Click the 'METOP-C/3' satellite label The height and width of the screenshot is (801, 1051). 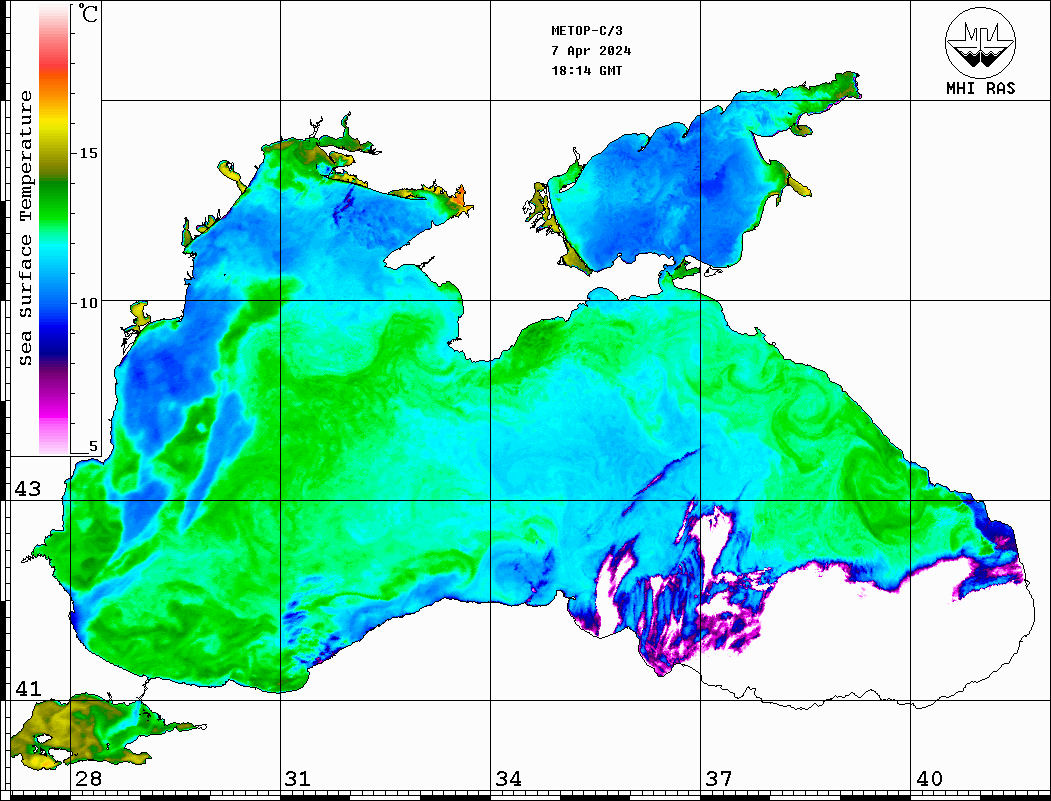pyautogui.click(x=586, y=31)
